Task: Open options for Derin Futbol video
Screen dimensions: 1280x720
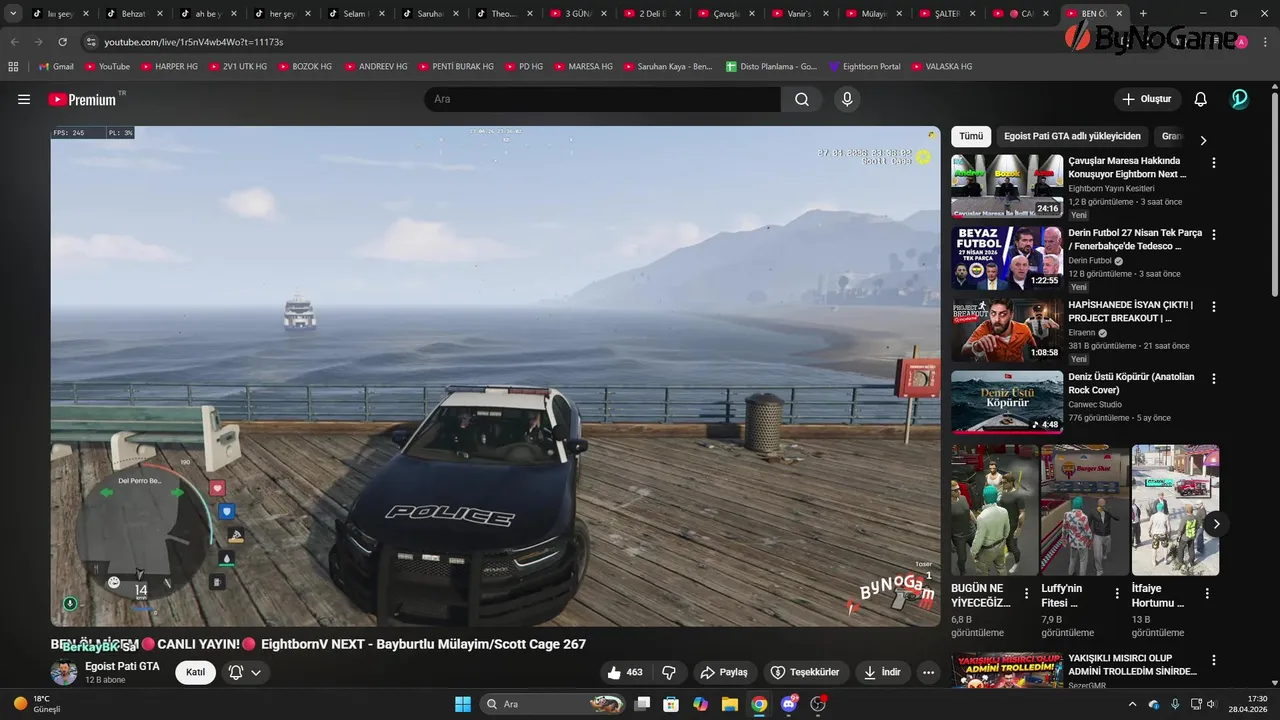Action: (x=1214, y=234)
